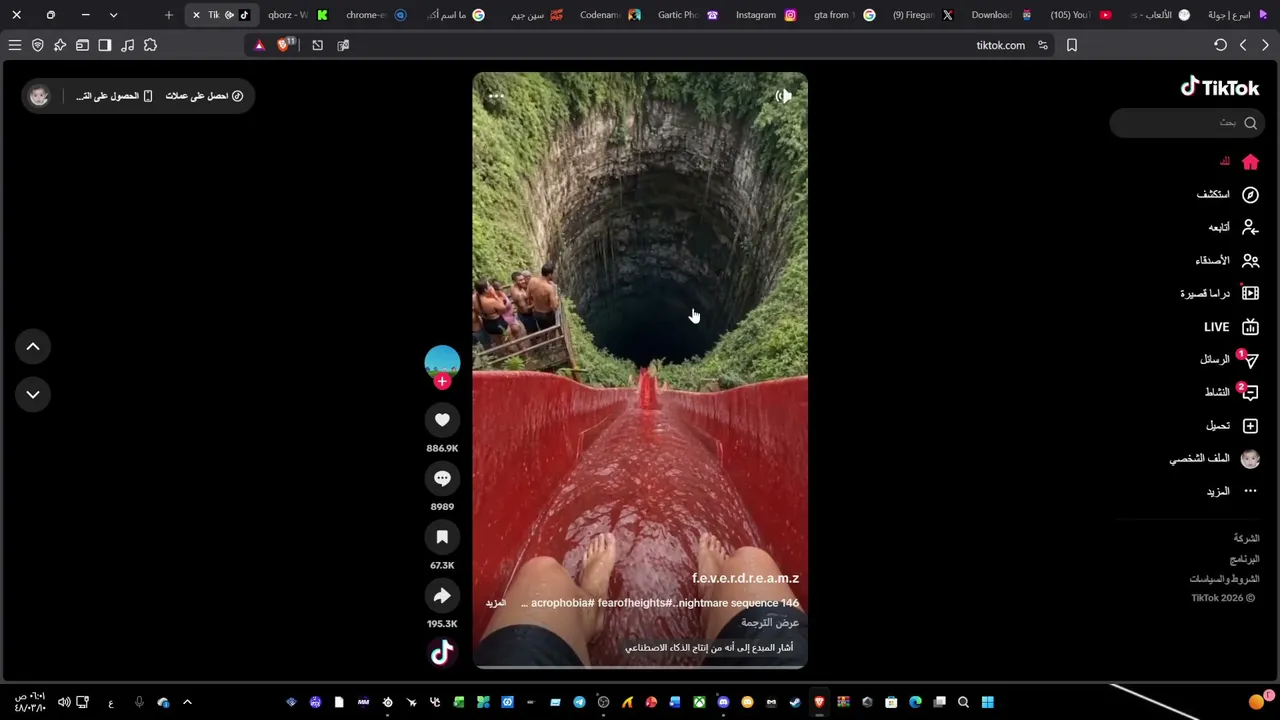Follow the creator with the plus badge

(442, 381)
